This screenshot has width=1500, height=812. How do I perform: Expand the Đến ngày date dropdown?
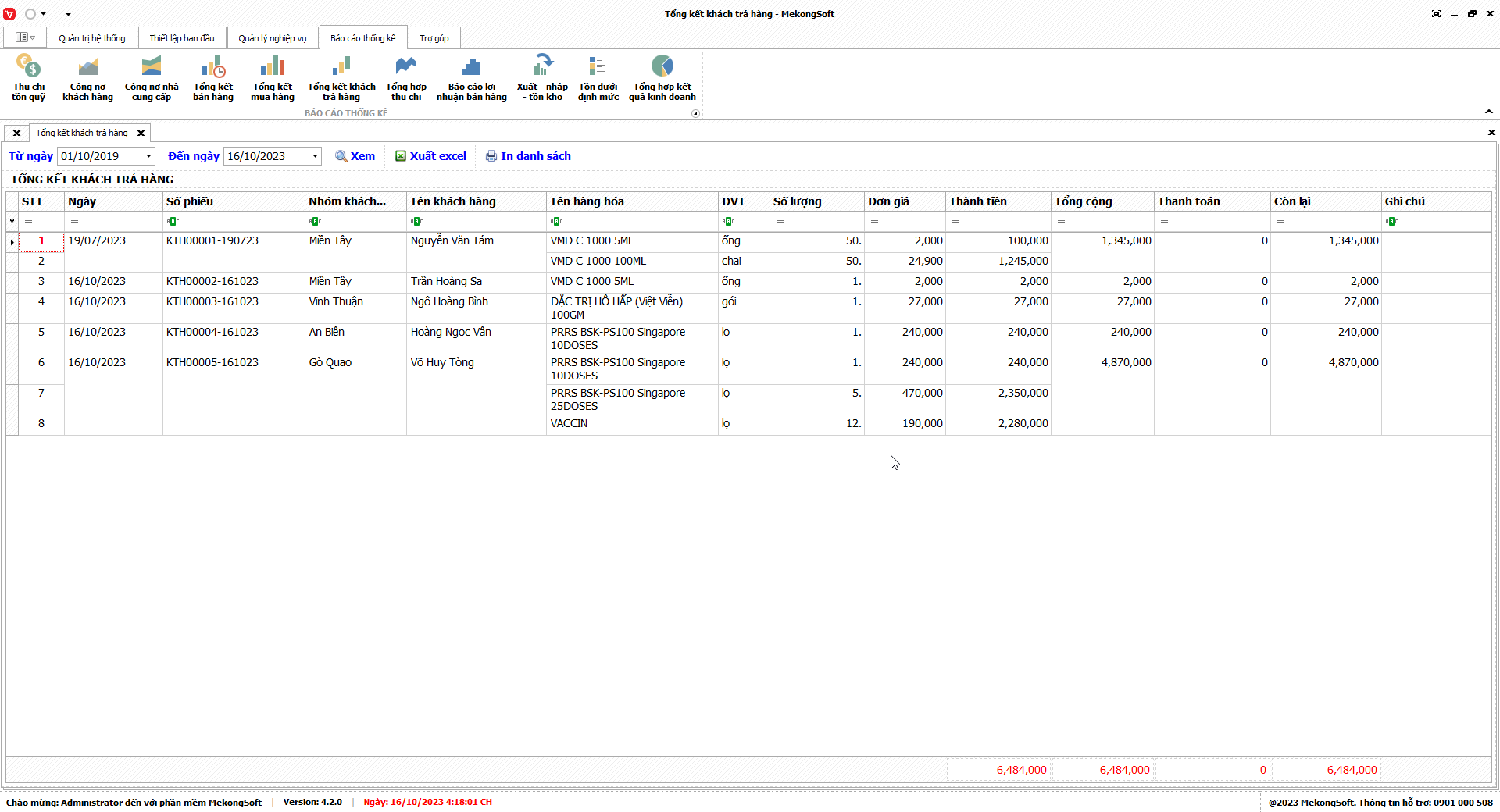[315, 156]
